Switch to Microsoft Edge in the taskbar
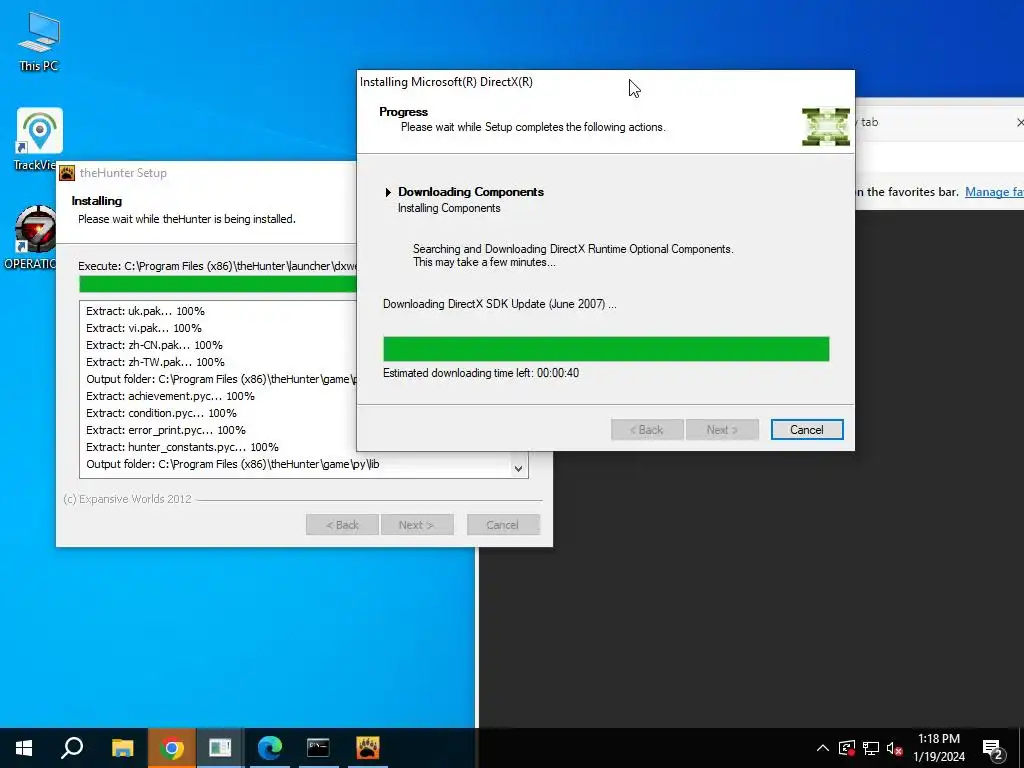The height and width of the screenshot is (768, 1024). point(269,748)
